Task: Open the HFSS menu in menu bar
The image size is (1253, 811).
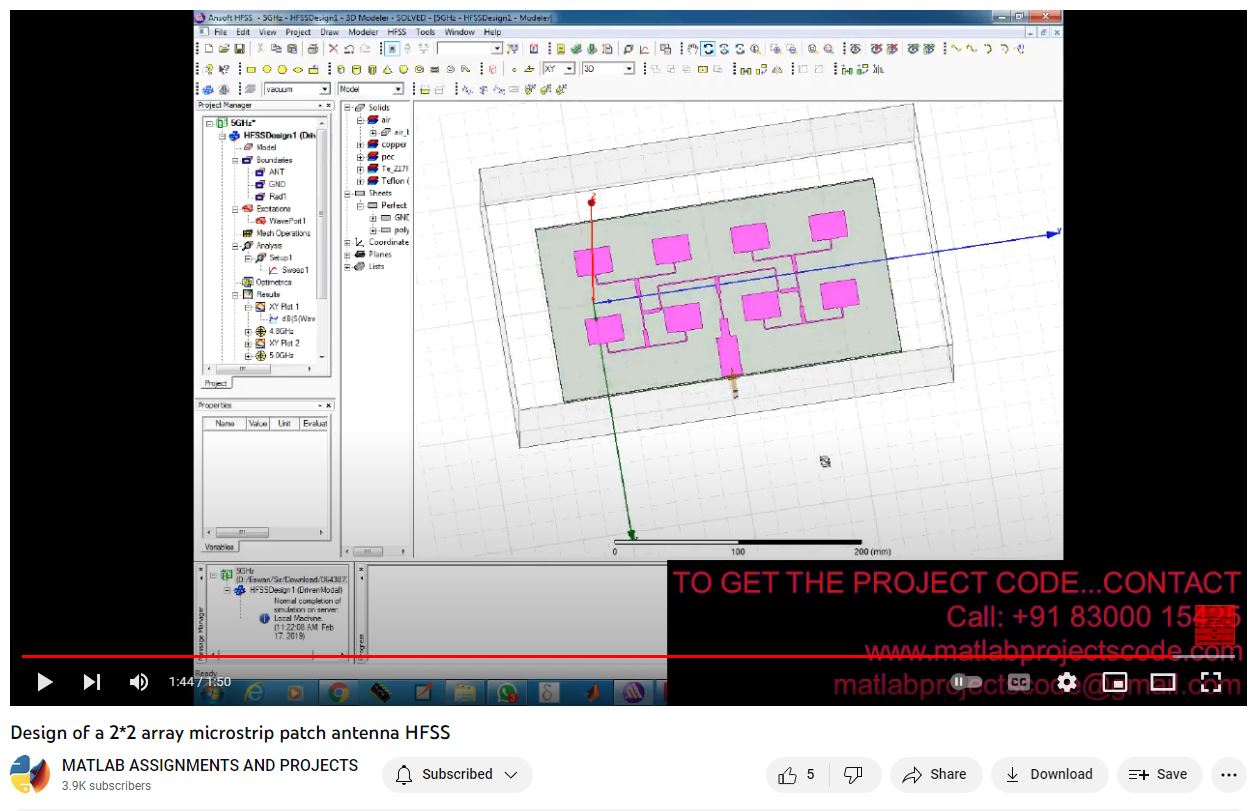Action: [x=397, y=32]
